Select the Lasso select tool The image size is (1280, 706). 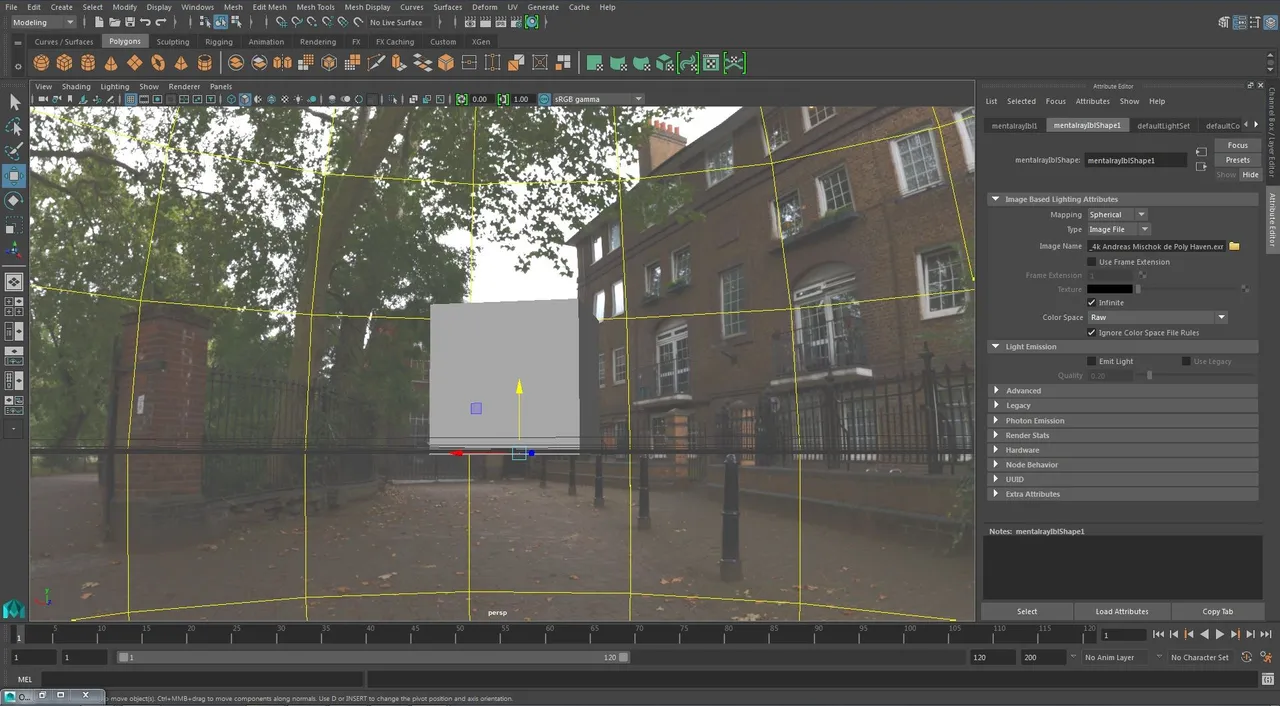[14, 127]
